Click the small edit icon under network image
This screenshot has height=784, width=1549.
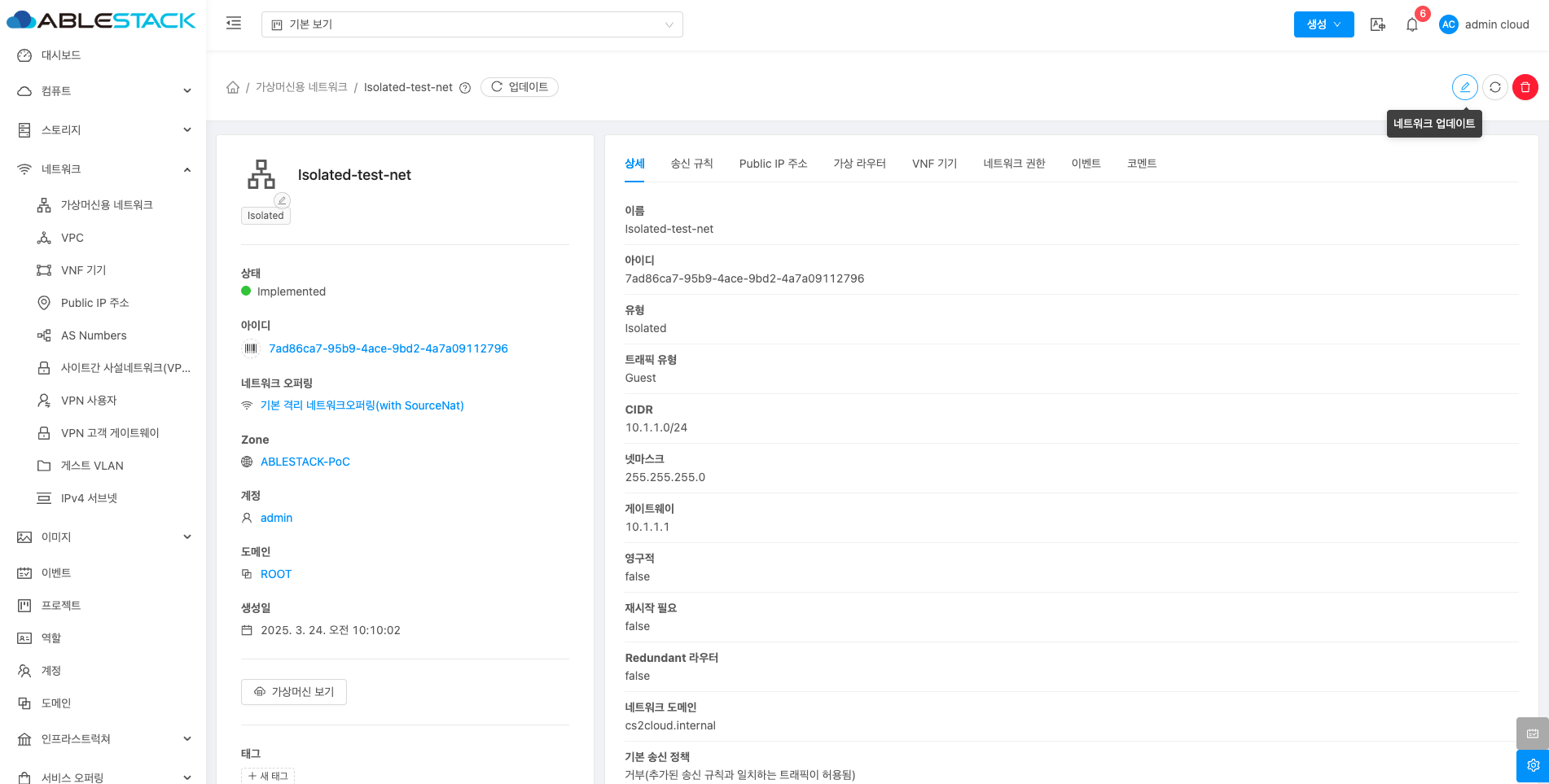point(282,200)
